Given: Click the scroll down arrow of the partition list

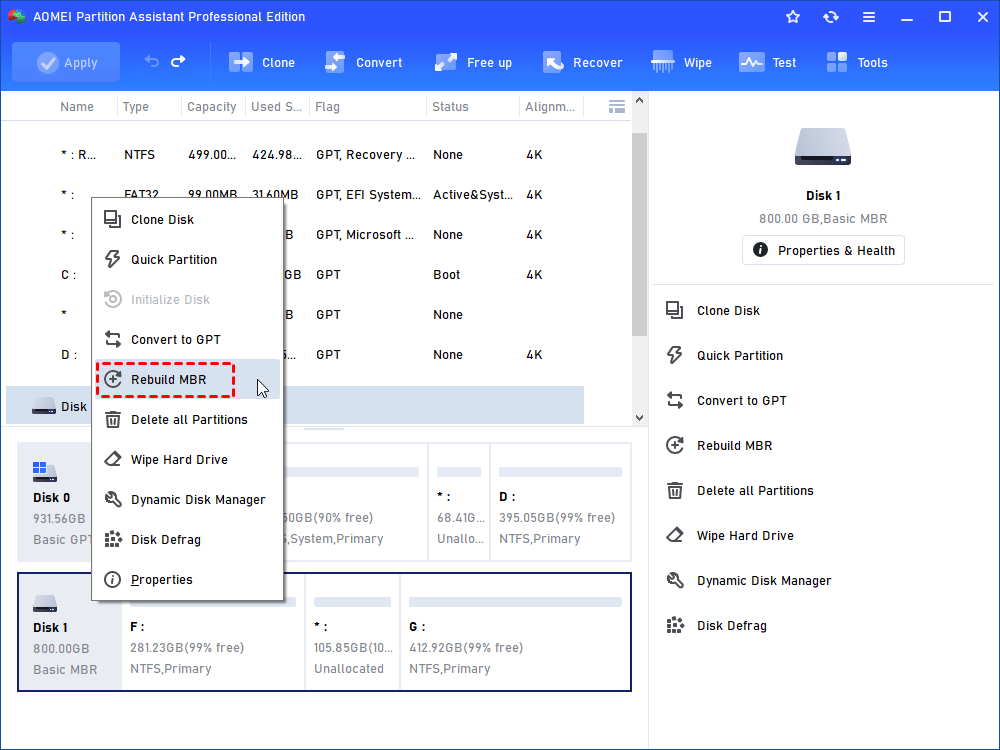Looking at the screenshot, I should (639, 418).
